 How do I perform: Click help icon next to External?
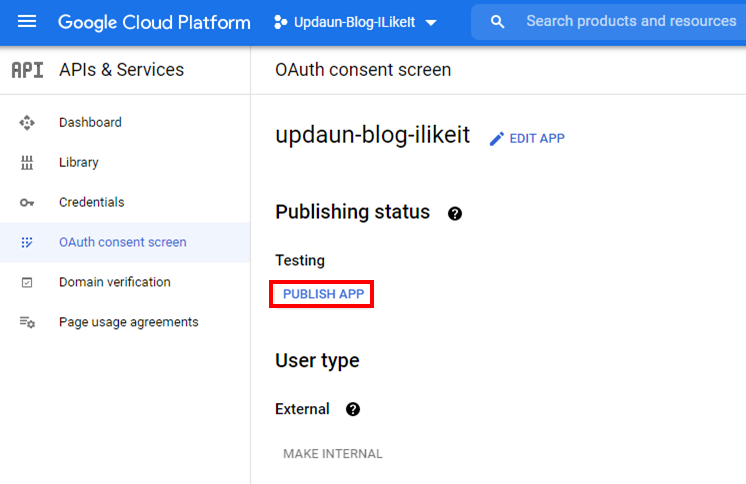353,409
